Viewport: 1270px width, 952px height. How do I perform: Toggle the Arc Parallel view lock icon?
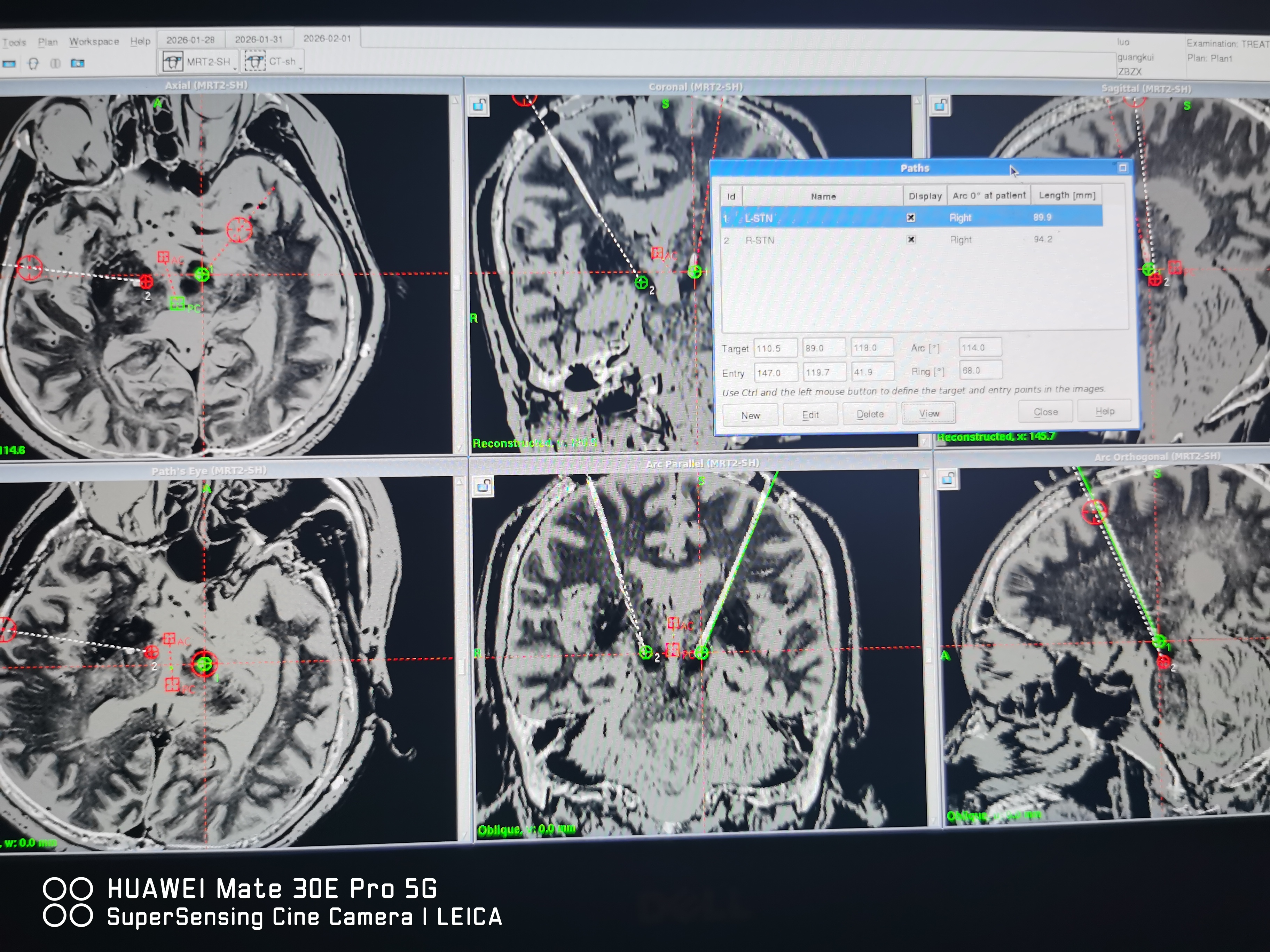pyautogui.click(x=484, y=487)
